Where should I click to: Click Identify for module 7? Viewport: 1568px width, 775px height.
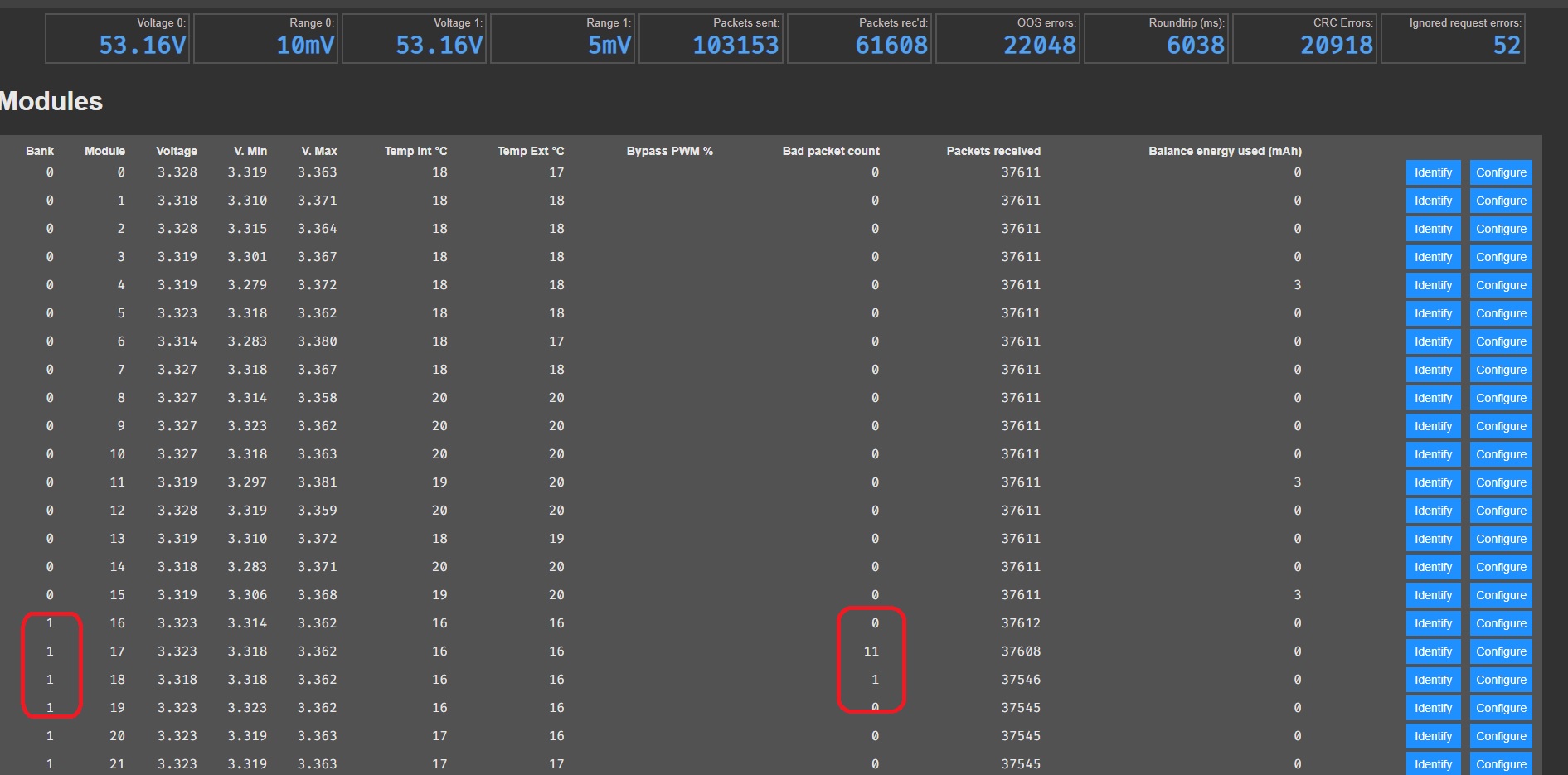pyautogui.click(x=1433, y=370)
